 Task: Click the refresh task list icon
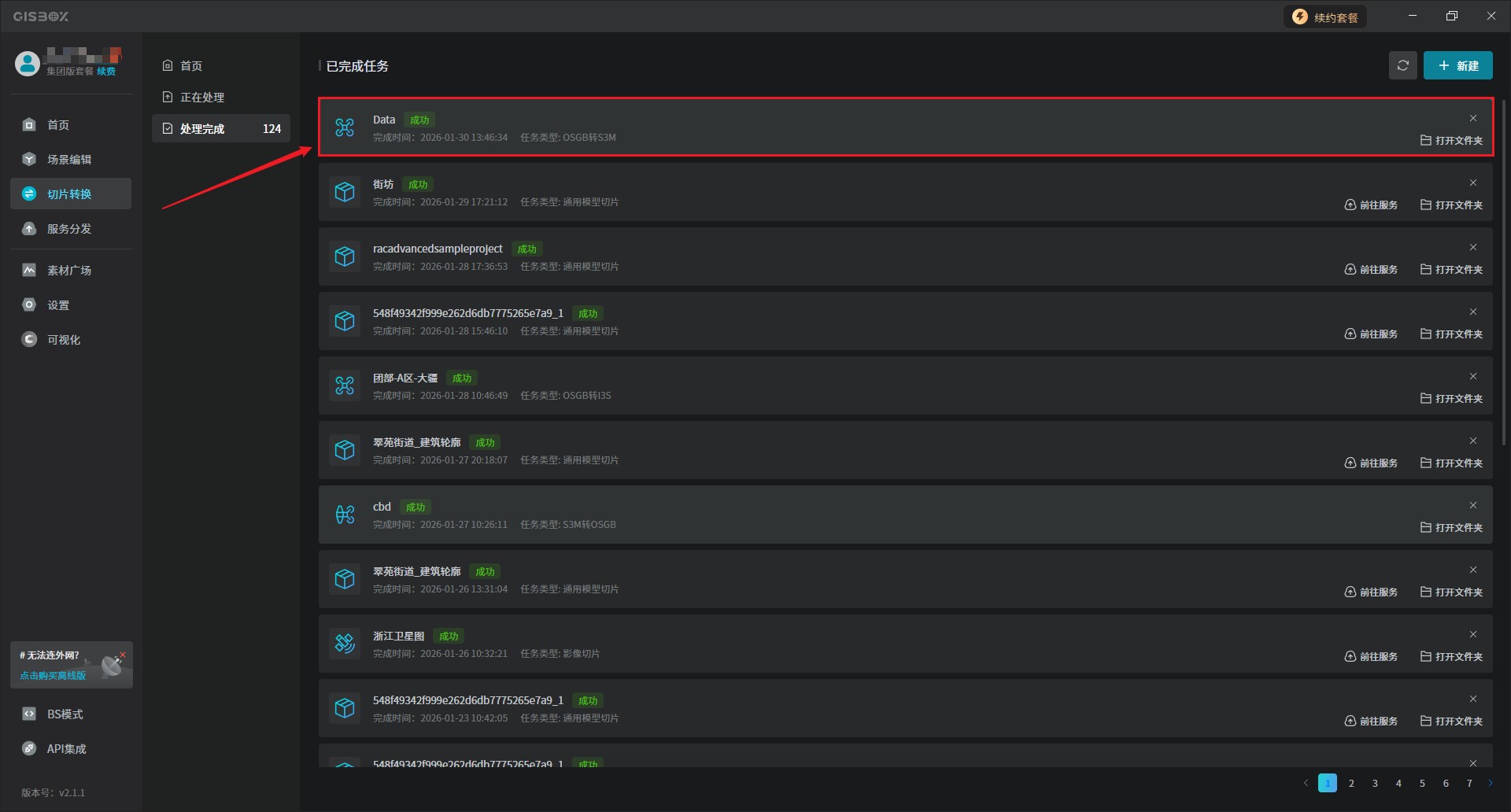pyautogui.click(x=1402, y=66)
